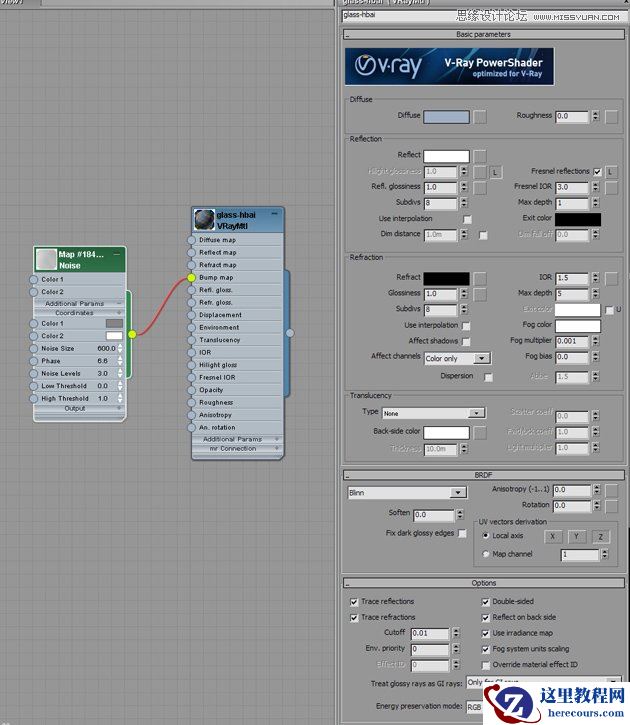630x725 pixels.
Task: Enable Use interpolation under Refraction
Action: [x=466, y=326]
